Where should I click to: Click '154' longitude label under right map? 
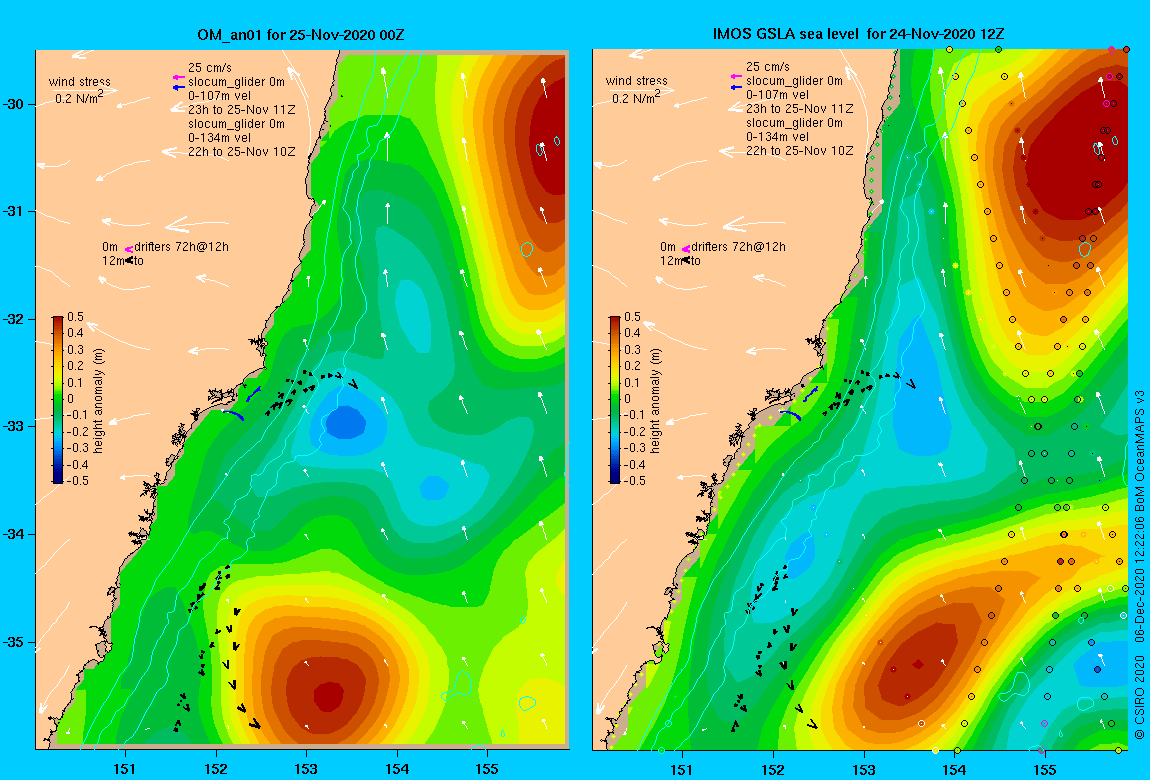coord(954,769)
